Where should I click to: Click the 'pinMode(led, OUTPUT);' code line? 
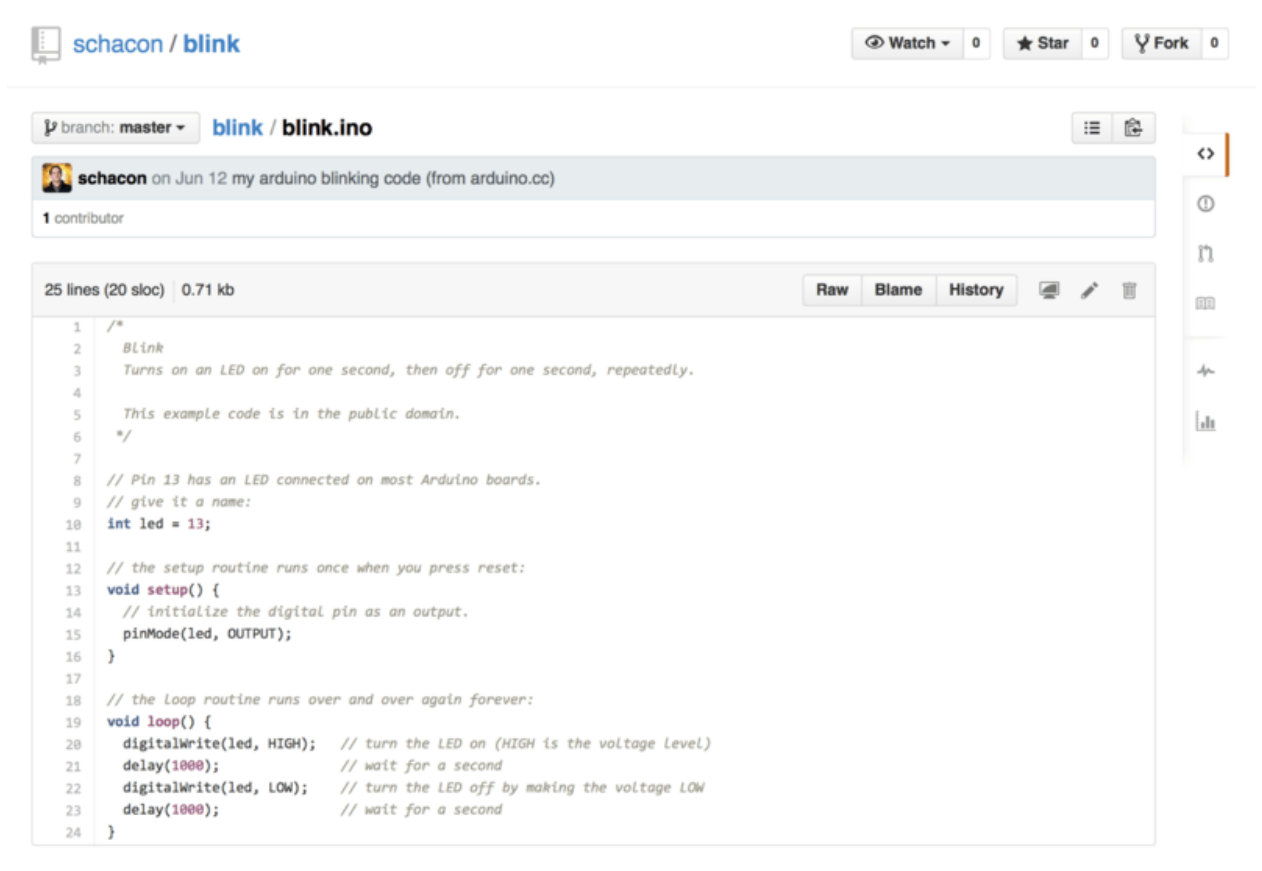click(207, 634)
